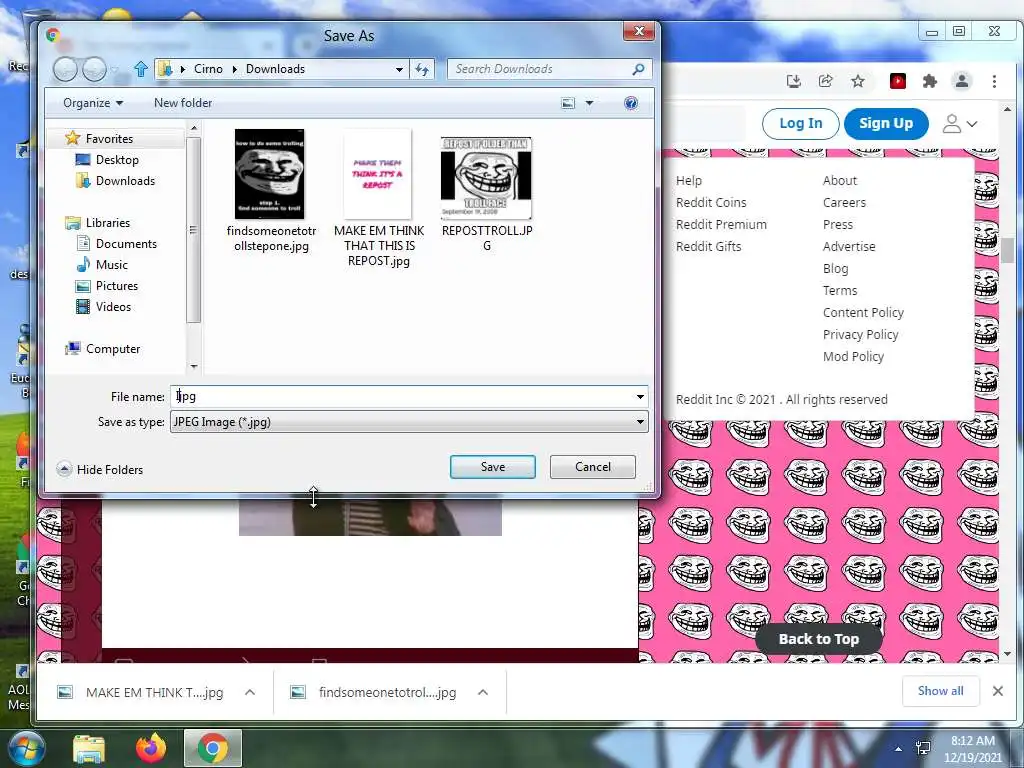1024x768 pixels.
Task: Open Downloads in navigation pane
Action: coord(125,181)
